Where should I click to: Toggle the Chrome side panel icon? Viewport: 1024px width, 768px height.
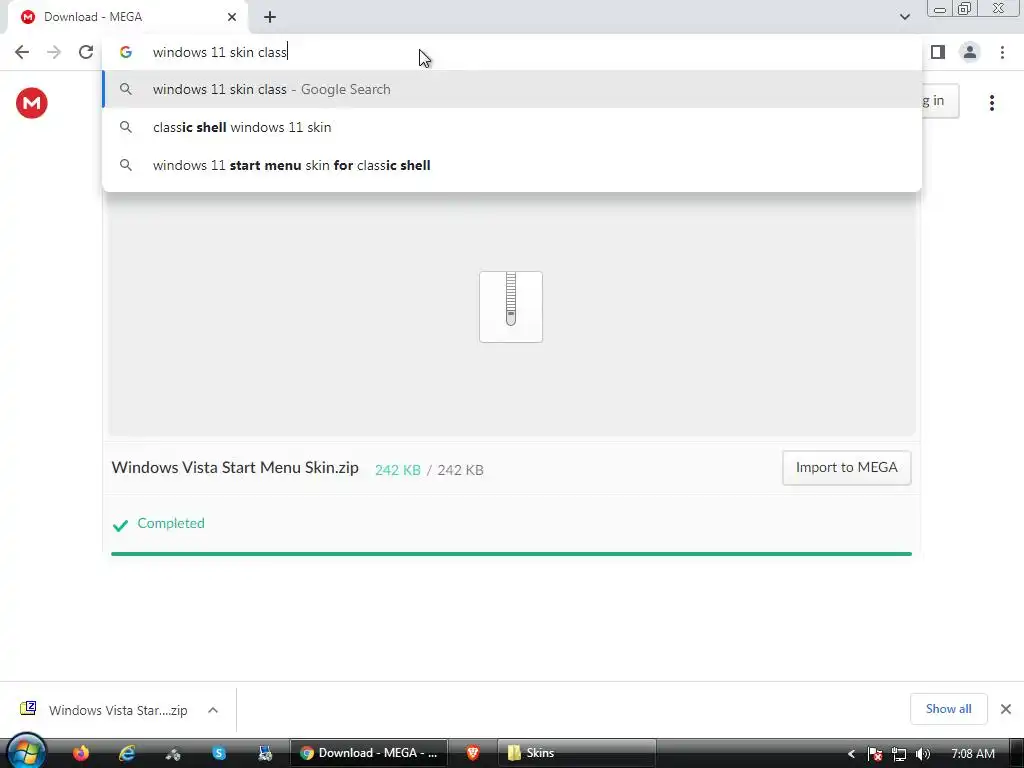tap(938, 52)
